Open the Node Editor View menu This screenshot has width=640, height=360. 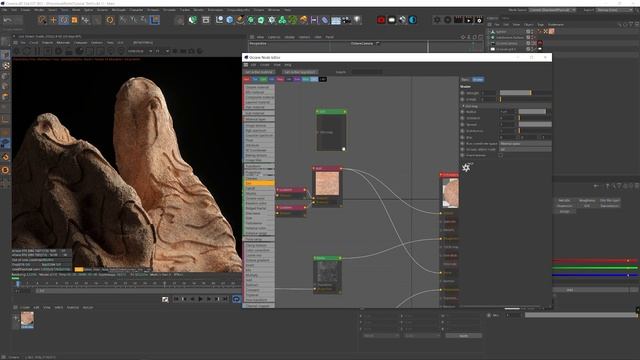pyautogui.click(x=277, y=65)
